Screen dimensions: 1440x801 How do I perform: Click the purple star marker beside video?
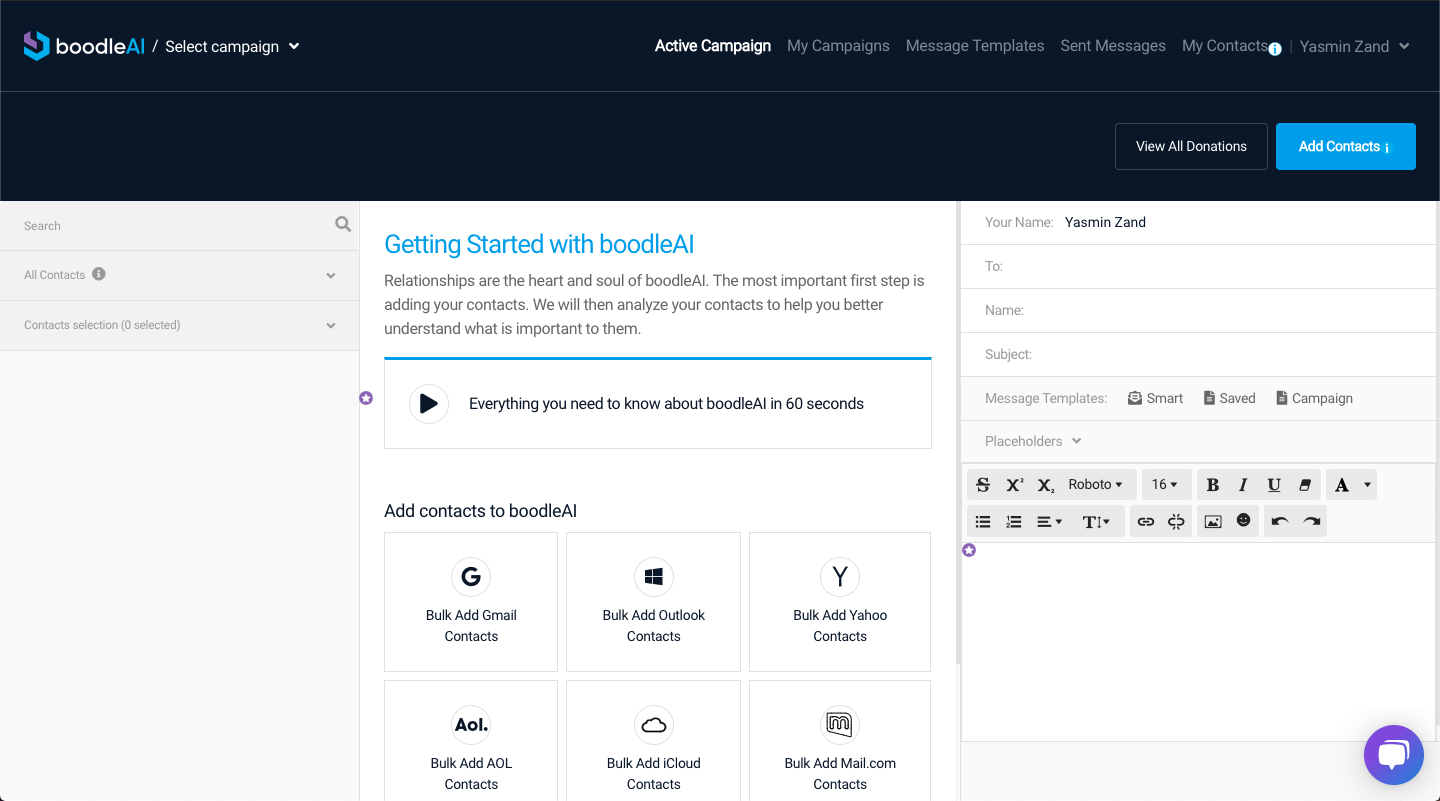(x=366, y=398)
